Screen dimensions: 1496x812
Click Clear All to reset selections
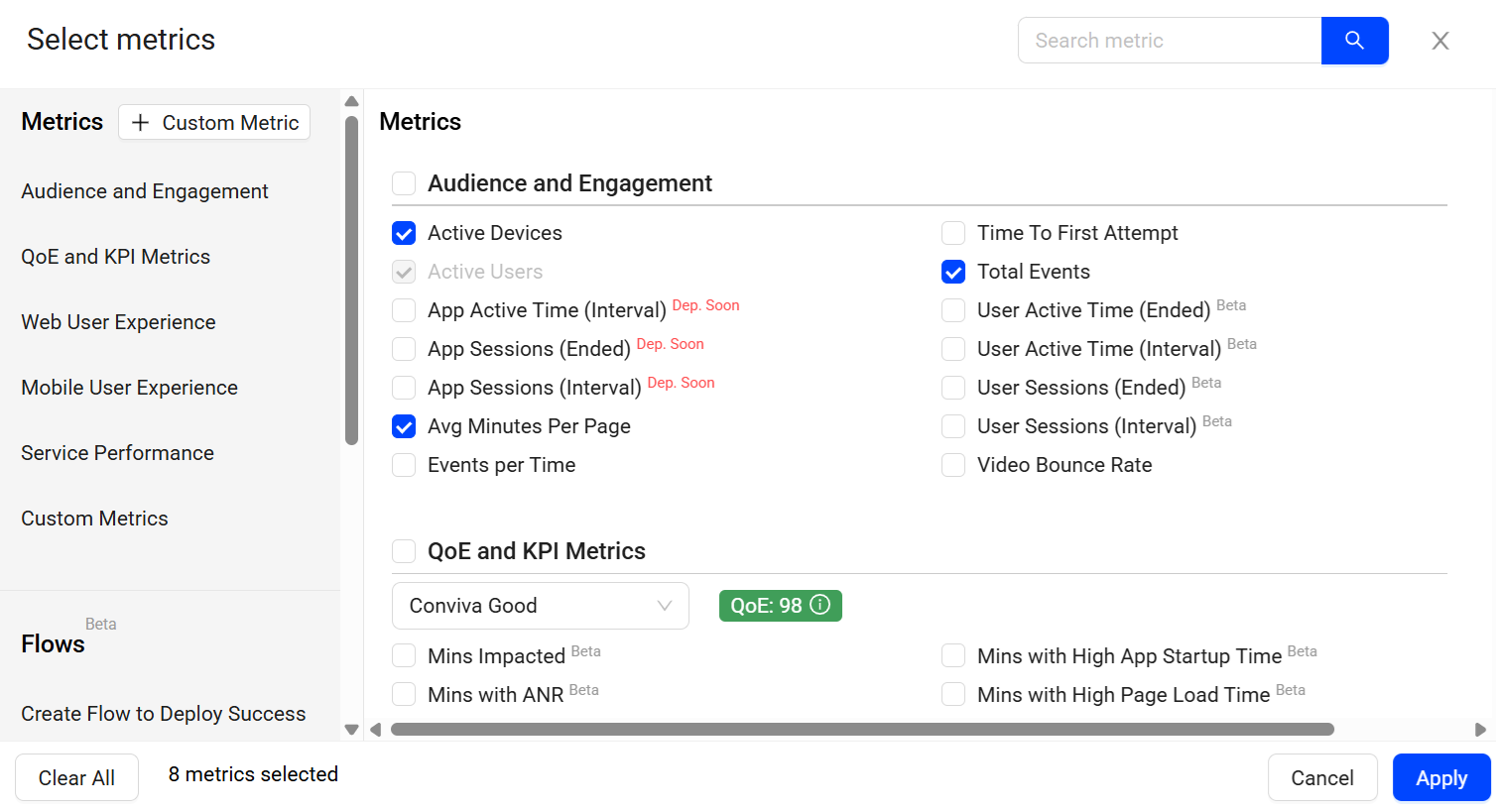[x=76, y=778]
